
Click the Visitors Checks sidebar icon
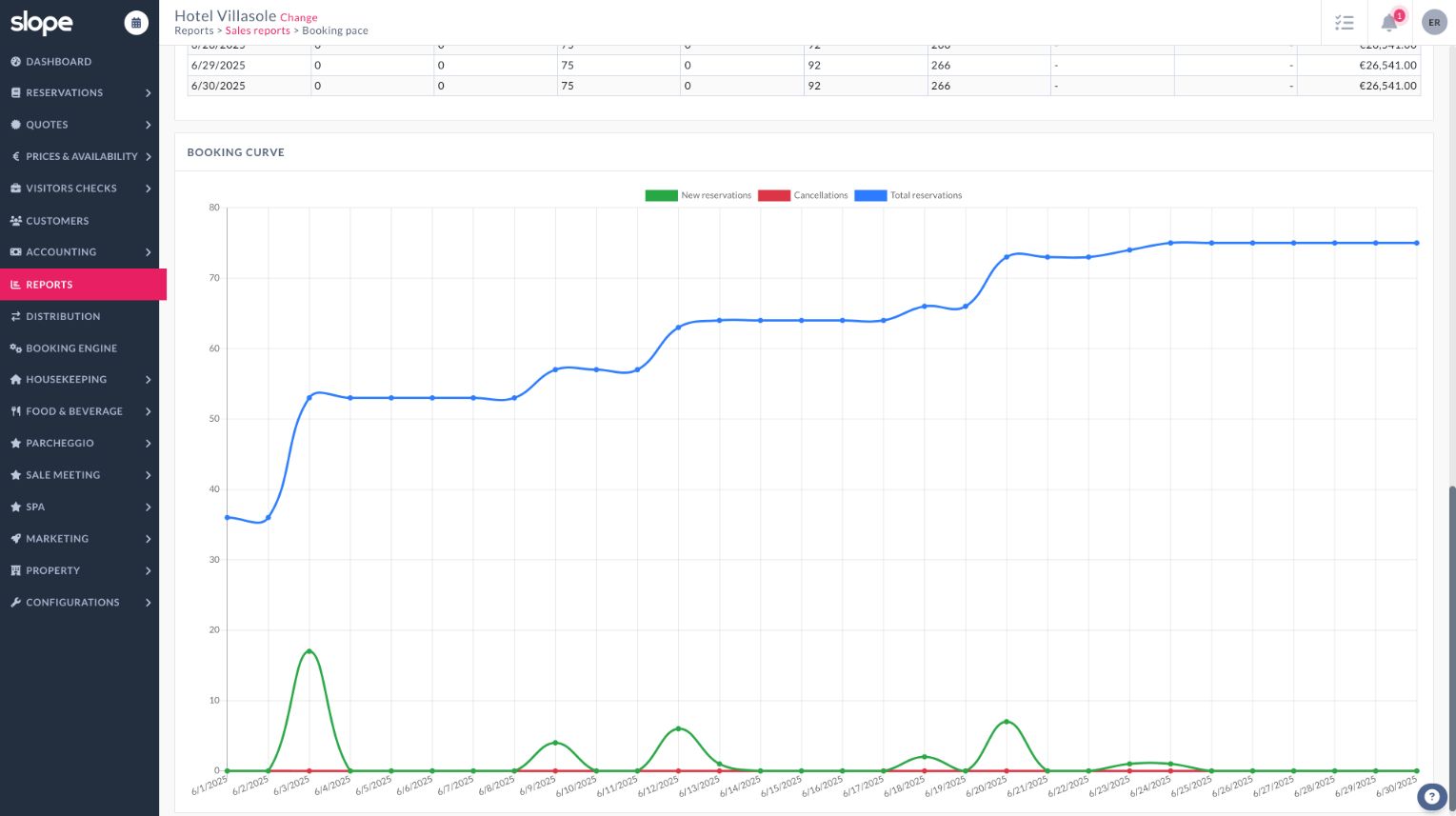point(15,189)
